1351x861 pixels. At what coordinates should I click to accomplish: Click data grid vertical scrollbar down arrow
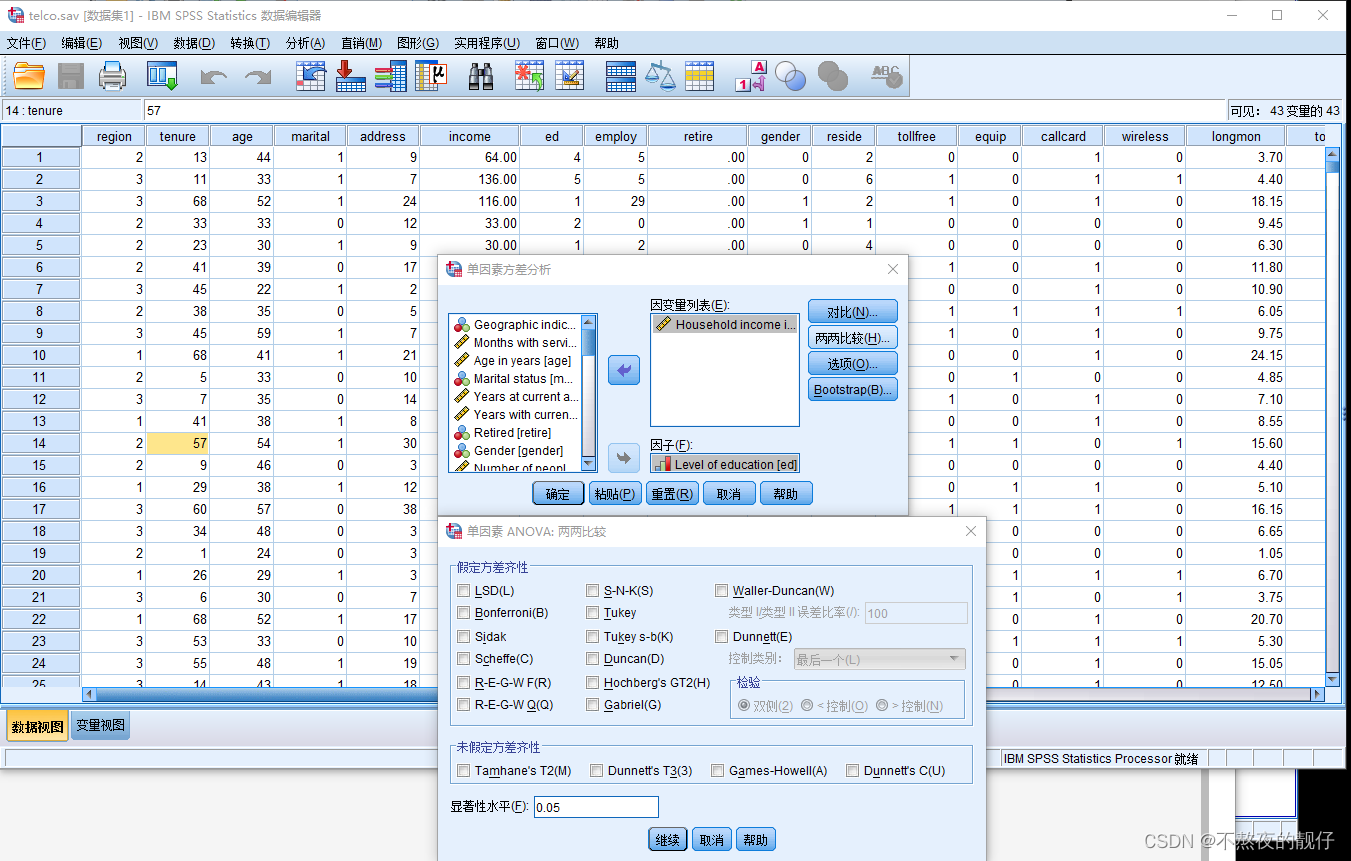coord(1332,679)
